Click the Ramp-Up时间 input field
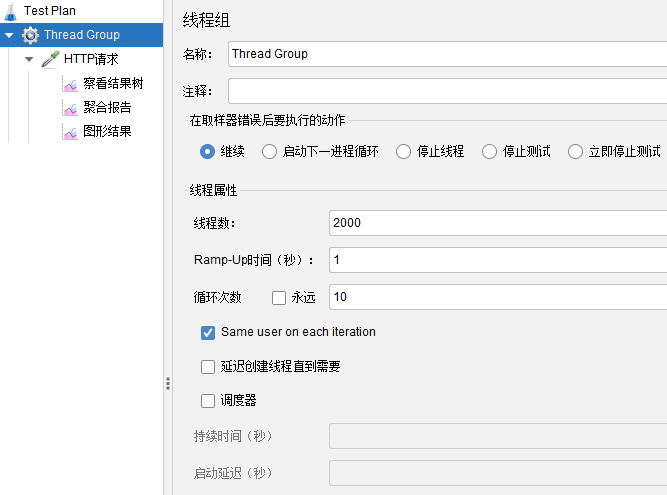This screenshot has height=495, width=667. (497, 260)
